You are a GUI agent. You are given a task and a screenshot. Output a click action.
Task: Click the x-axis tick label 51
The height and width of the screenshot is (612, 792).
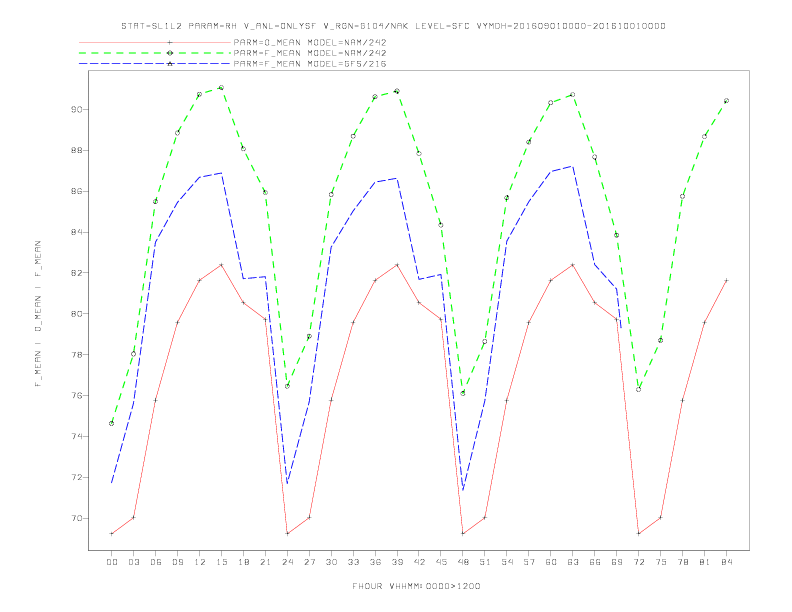click(485, 562)
